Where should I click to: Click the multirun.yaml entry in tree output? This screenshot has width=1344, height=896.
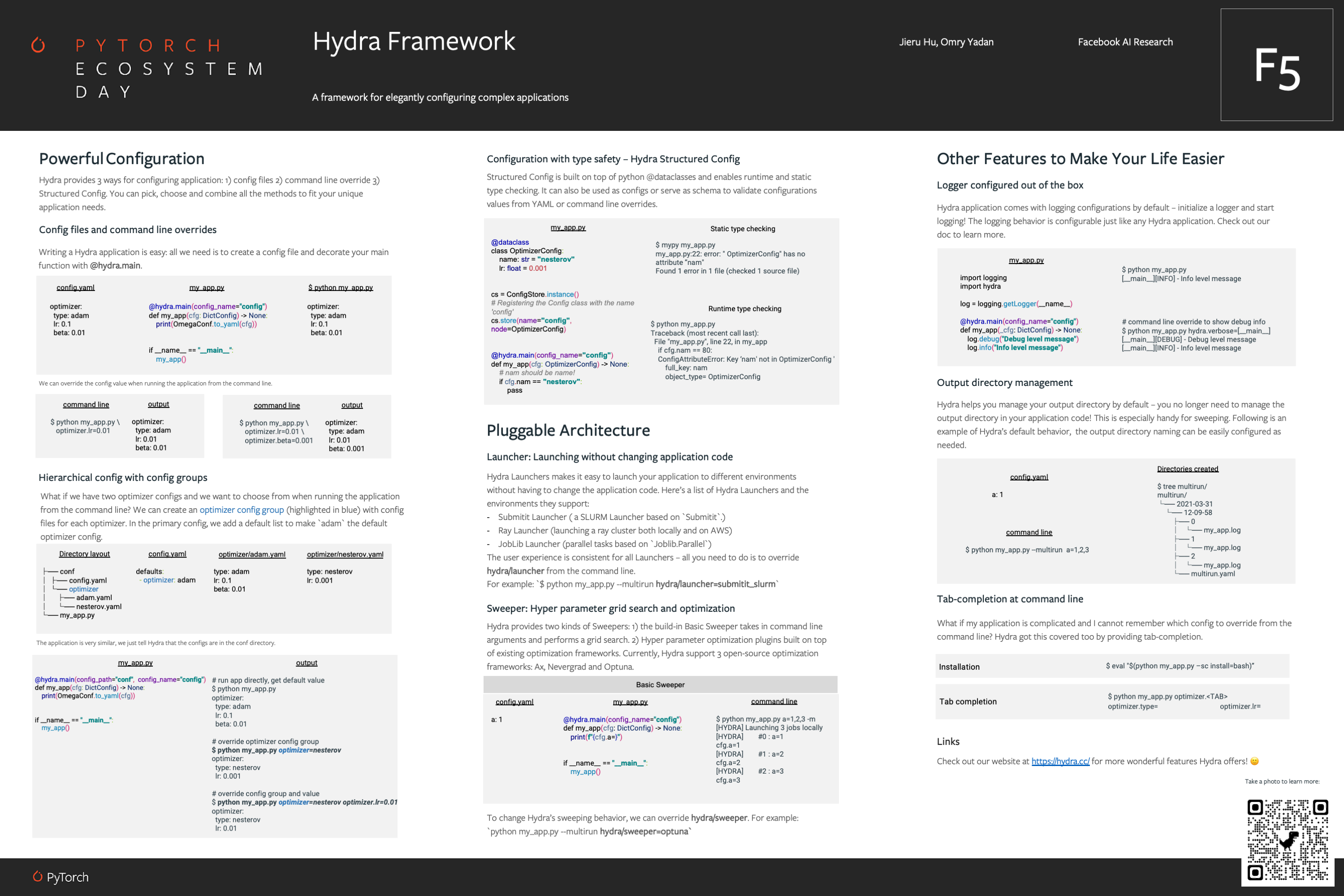[x=1212, y=574]
